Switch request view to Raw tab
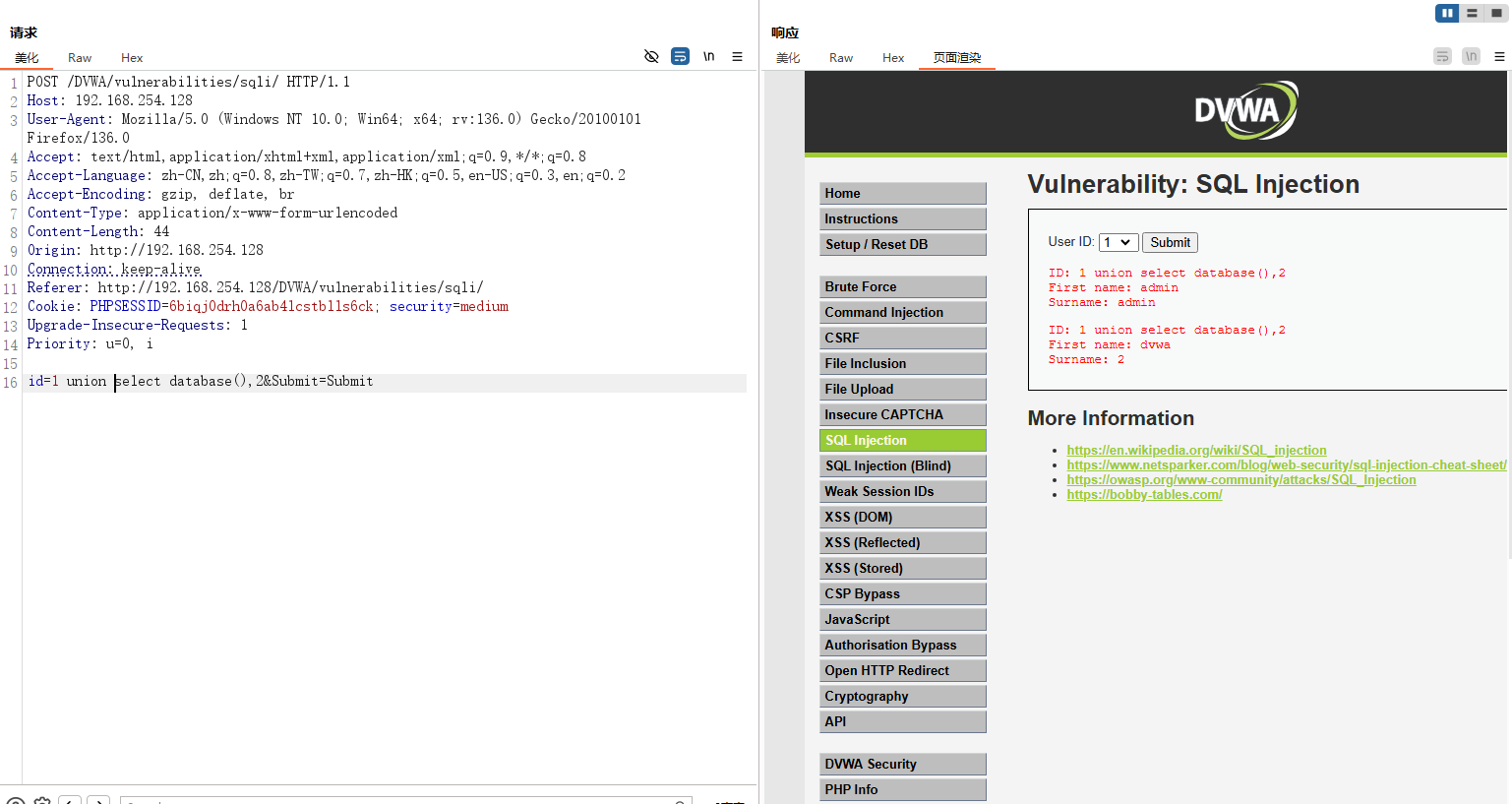The width and height of the screenshot is (1512, 804). pyautogui.click(x=80, y=58)
